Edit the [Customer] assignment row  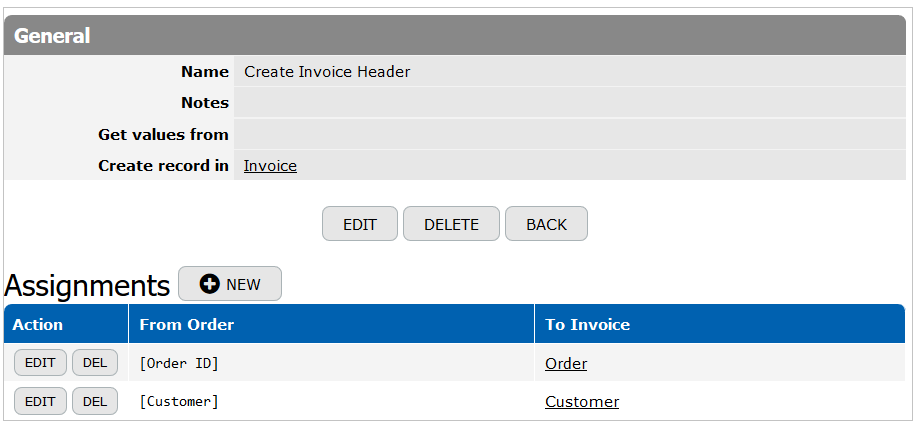click(40, 401)
